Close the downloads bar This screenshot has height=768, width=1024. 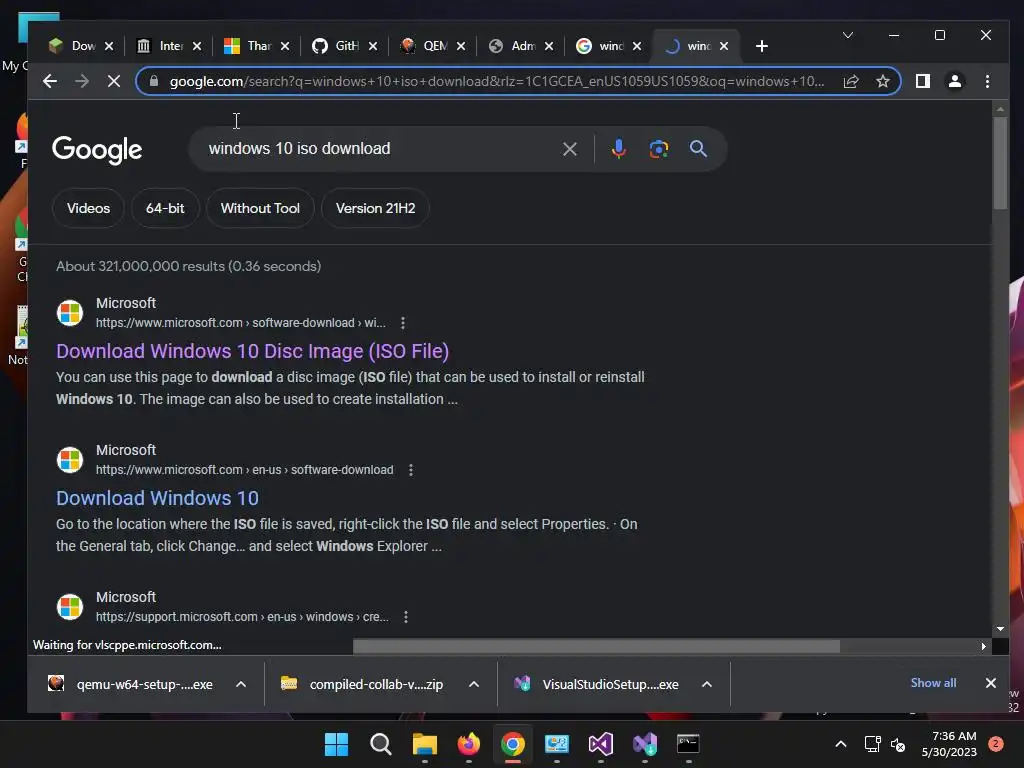pyautogui.click(x=990, y=683)
